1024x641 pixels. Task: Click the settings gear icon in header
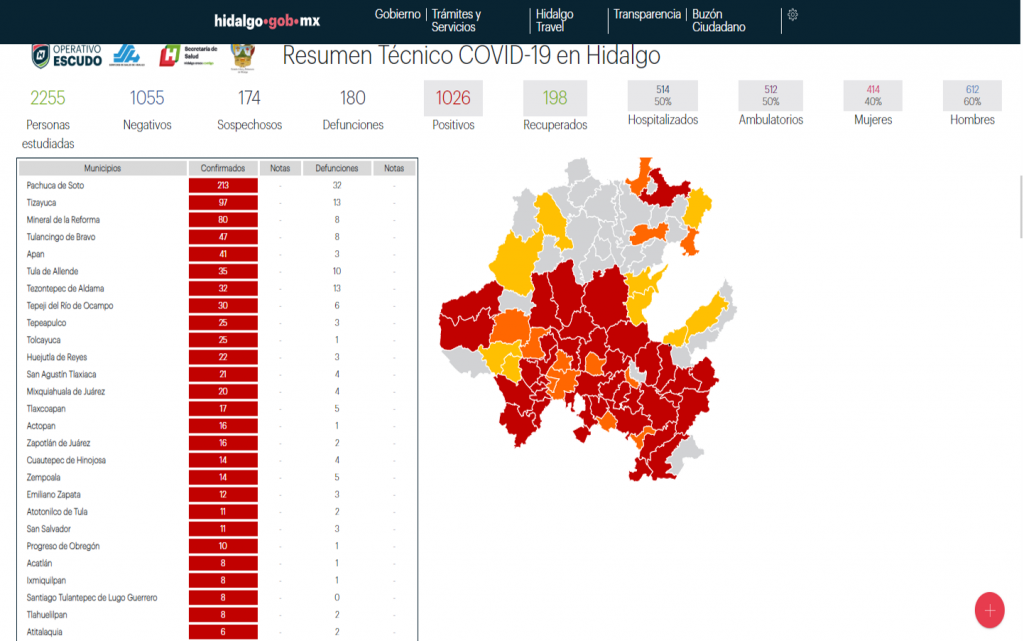792,15
